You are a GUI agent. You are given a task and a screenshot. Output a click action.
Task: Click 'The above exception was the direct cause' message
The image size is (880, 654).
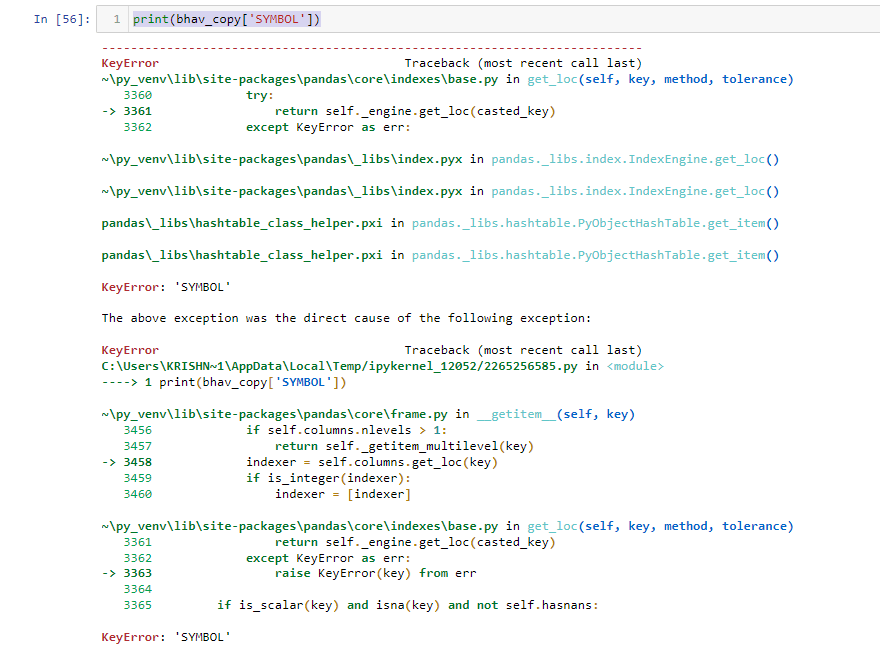tap(346, 318)
